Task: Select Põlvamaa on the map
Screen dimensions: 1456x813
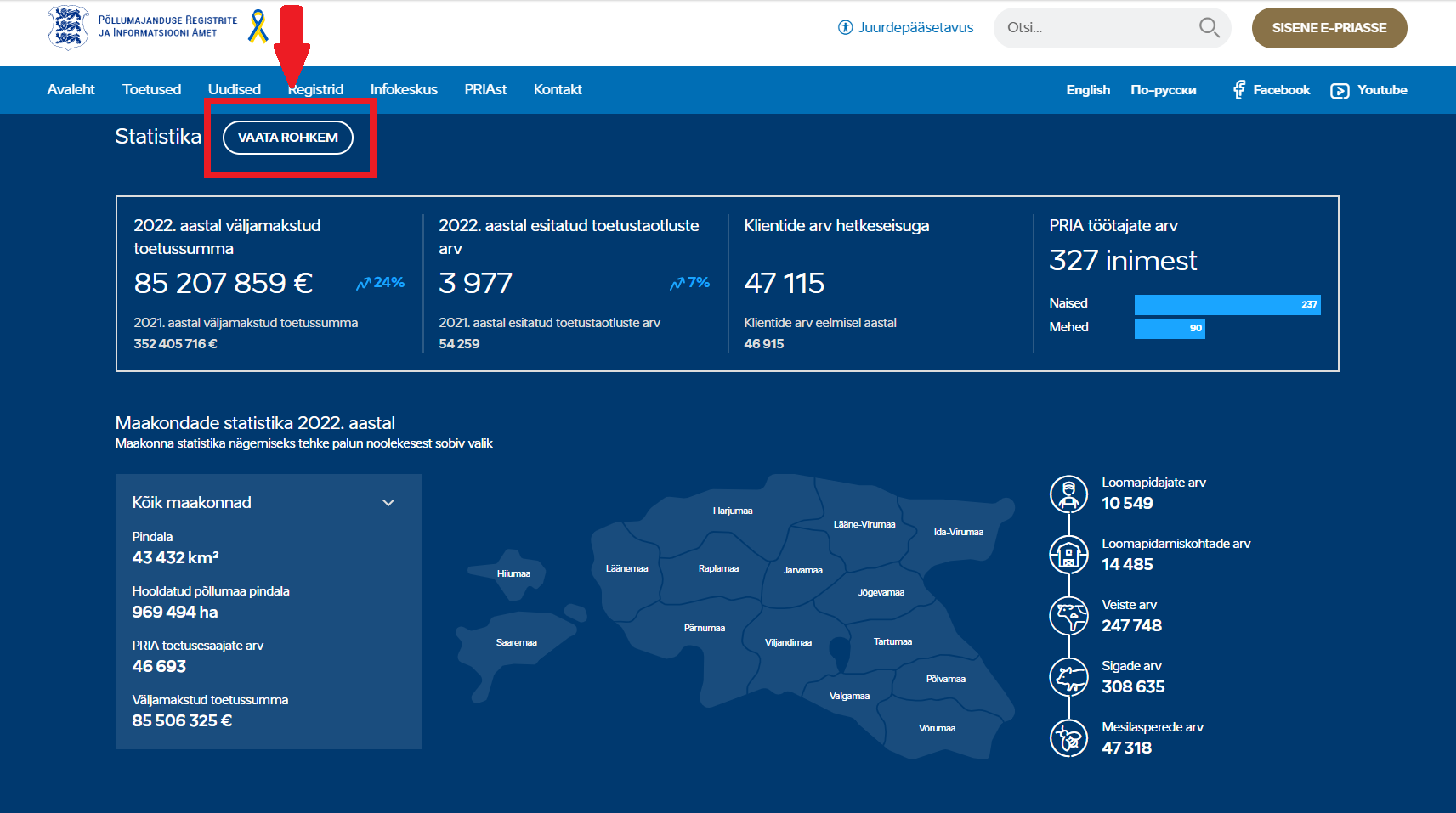Action: tap(946, 679)
